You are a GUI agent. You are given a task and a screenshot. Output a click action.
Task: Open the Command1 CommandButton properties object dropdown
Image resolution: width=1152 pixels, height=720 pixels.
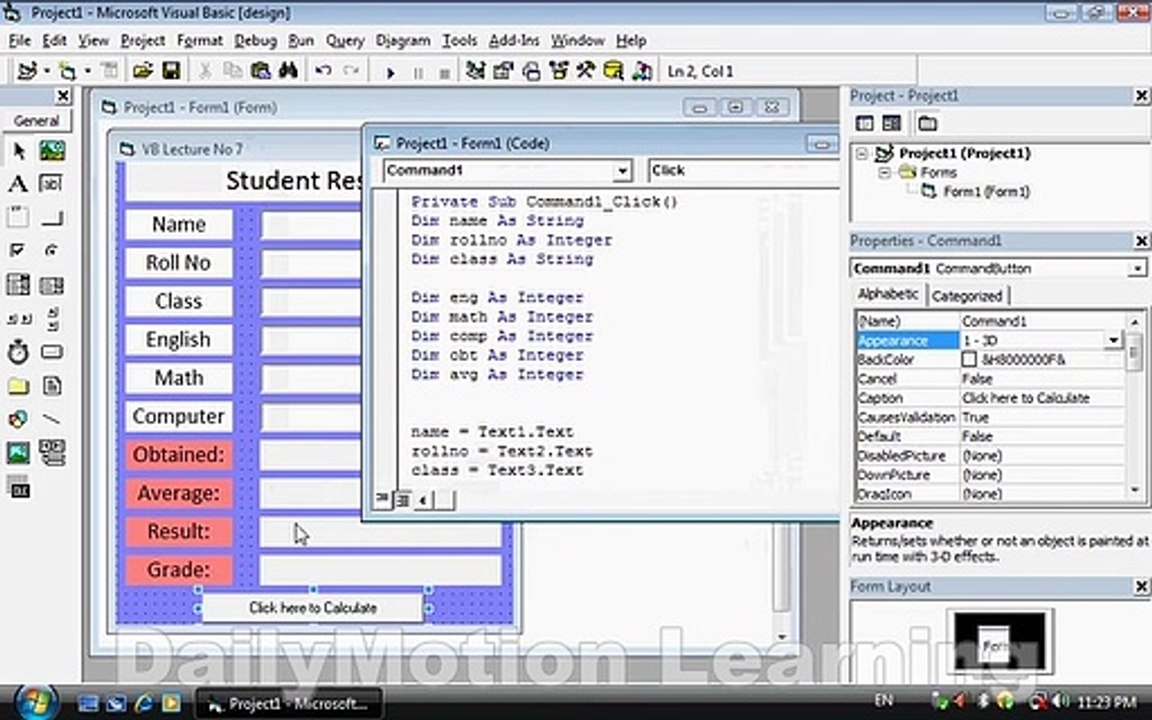click(x=1137, y=269)
